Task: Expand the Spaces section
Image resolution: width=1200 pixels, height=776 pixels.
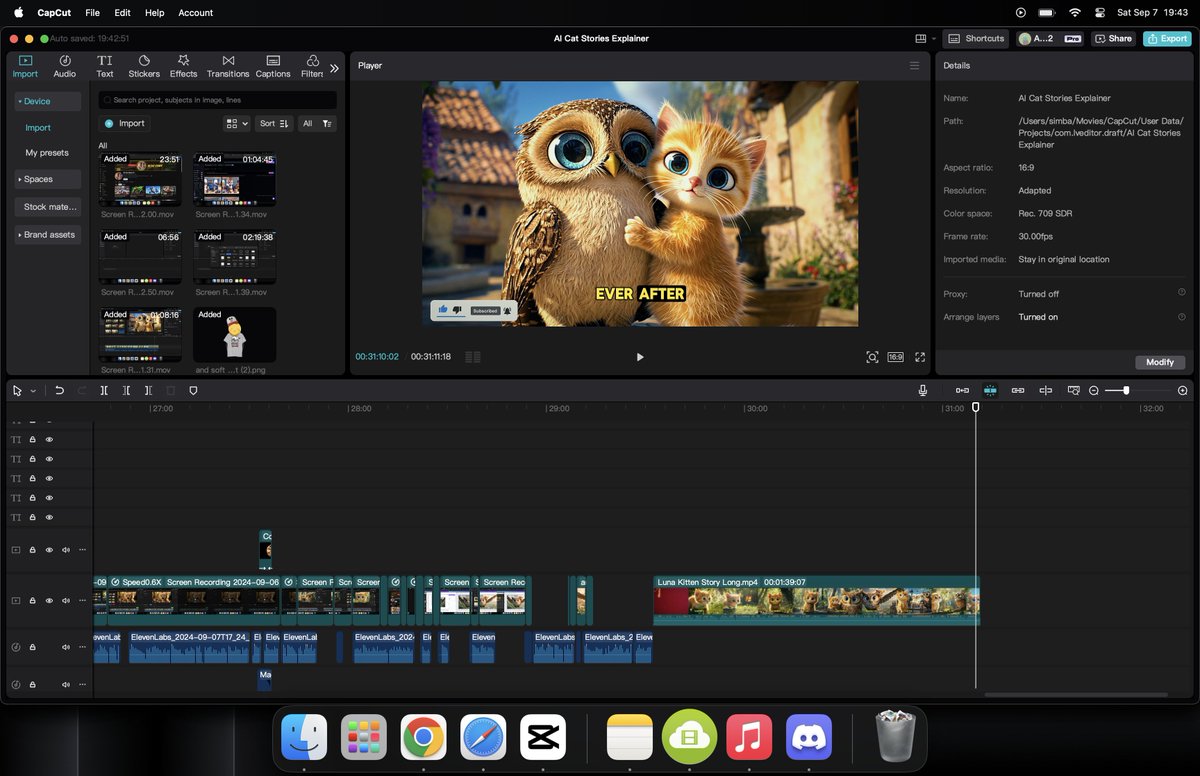Action: 47,179
